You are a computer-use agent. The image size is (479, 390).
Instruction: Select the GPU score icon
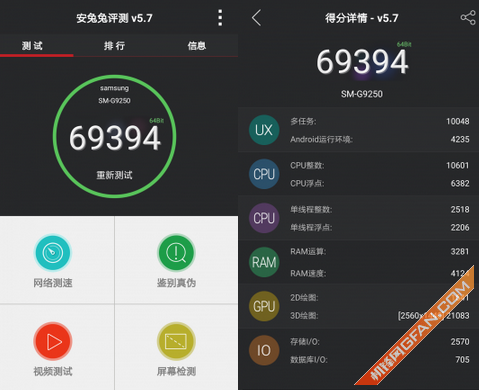[x=264, y=306]
